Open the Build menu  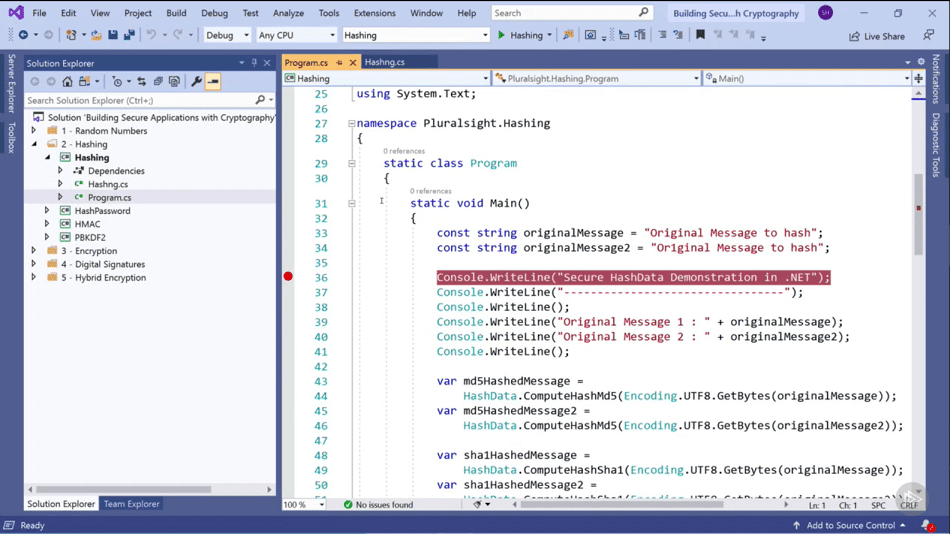(176, 13)
